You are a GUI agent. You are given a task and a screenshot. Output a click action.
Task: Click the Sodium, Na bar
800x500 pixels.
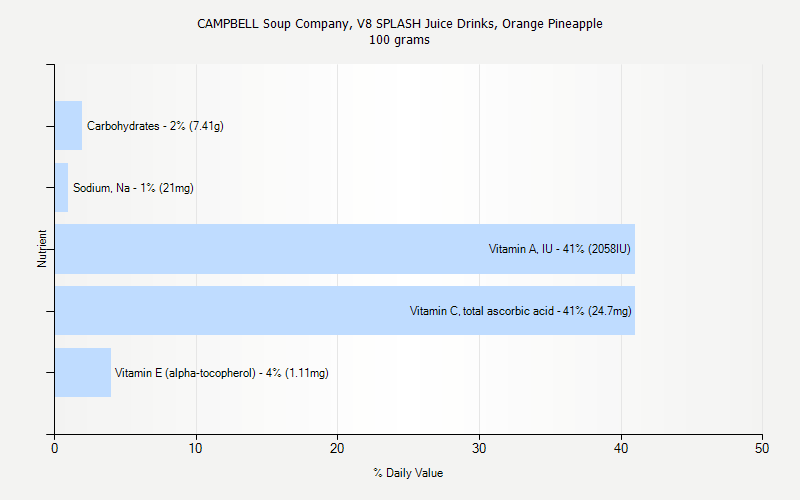coord(61,187)
